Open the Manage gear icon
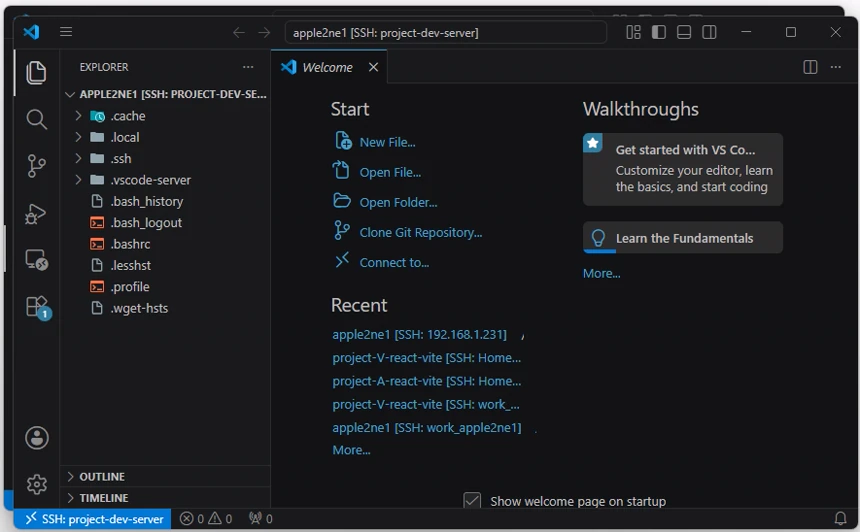 (x=37, y=484)
